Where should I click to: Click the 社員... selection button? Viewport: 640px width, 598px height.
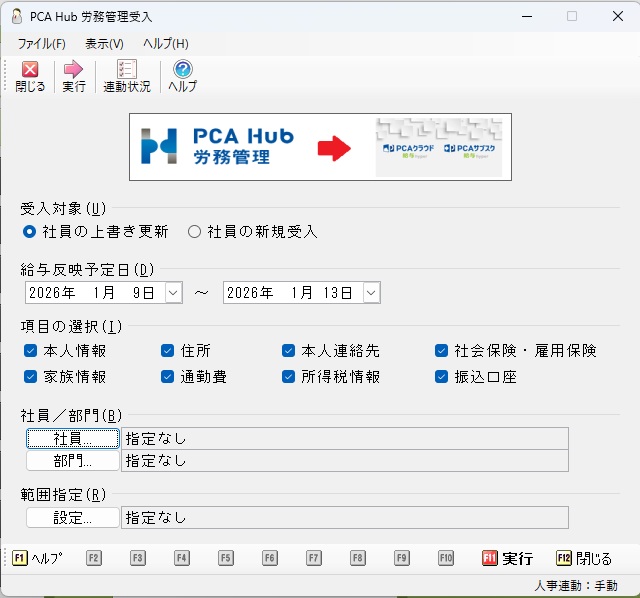coord(72,439)
